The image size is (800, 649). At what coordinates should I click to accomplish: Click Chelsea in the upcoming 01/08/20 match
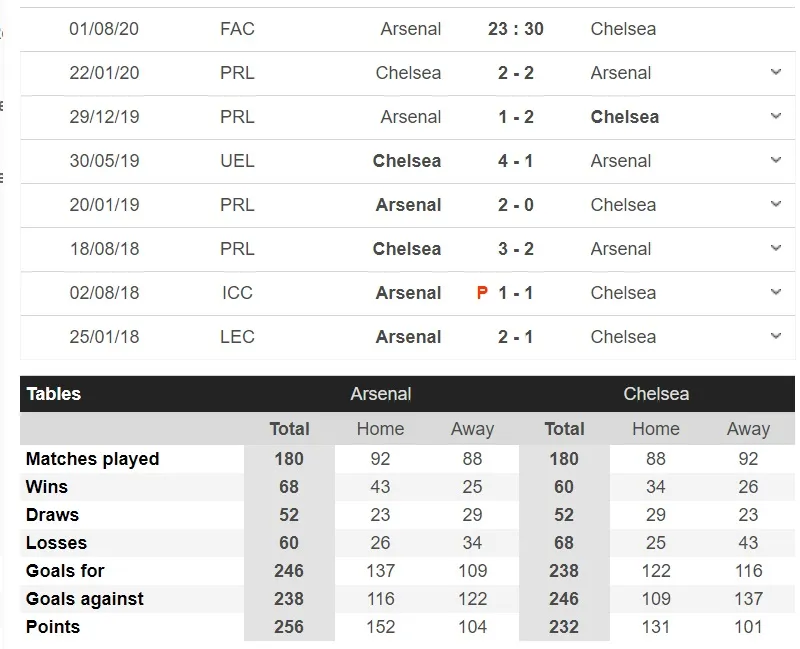click(623, 29)
